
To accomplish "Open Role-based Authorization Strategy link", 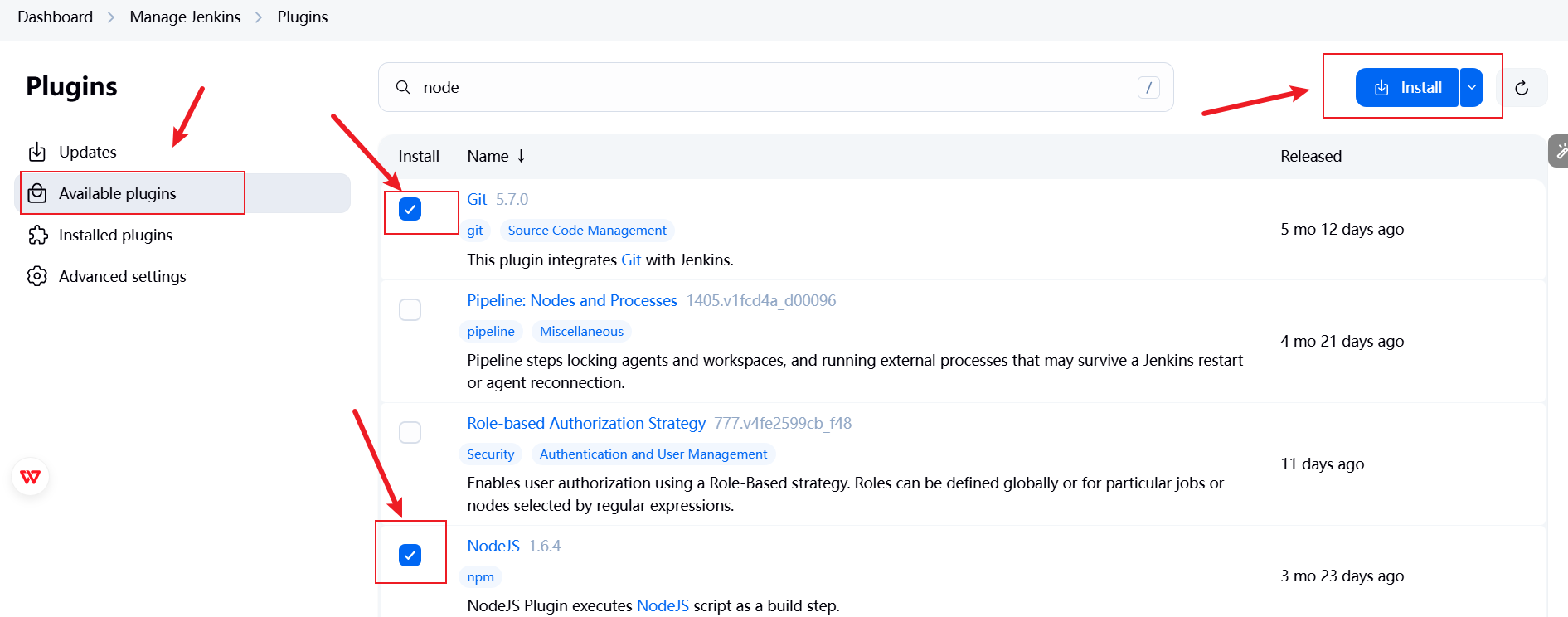I will tap(586, 423).
